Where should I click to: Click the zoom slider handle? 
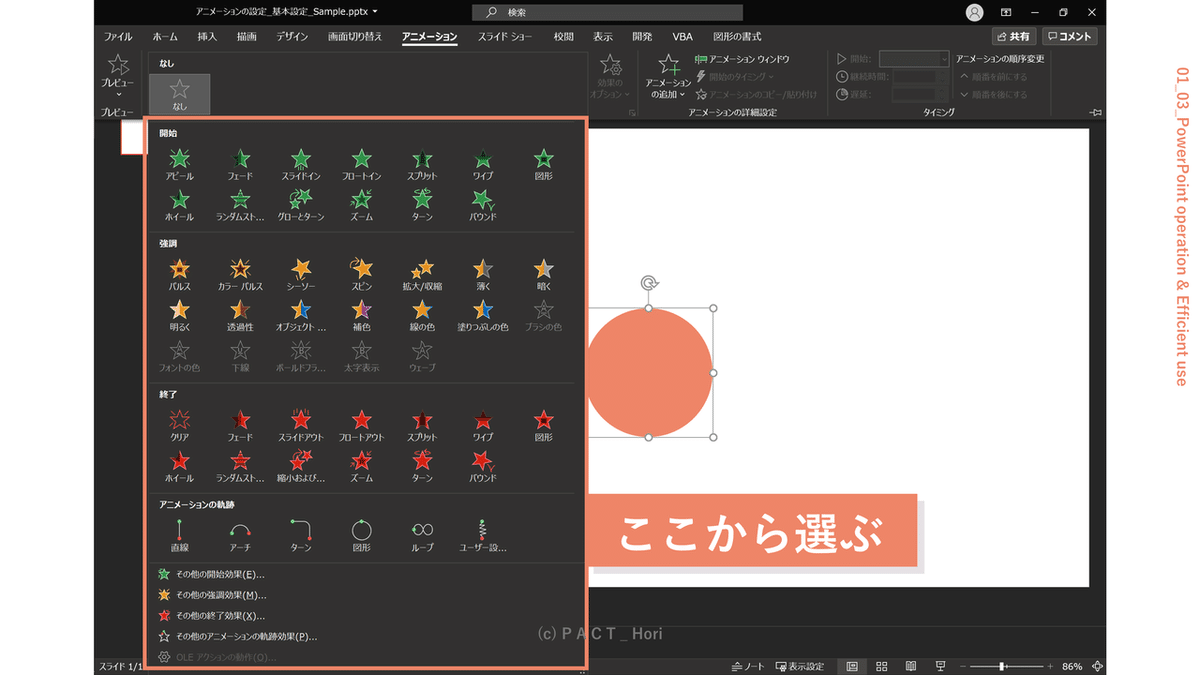tap(1002, 666)
